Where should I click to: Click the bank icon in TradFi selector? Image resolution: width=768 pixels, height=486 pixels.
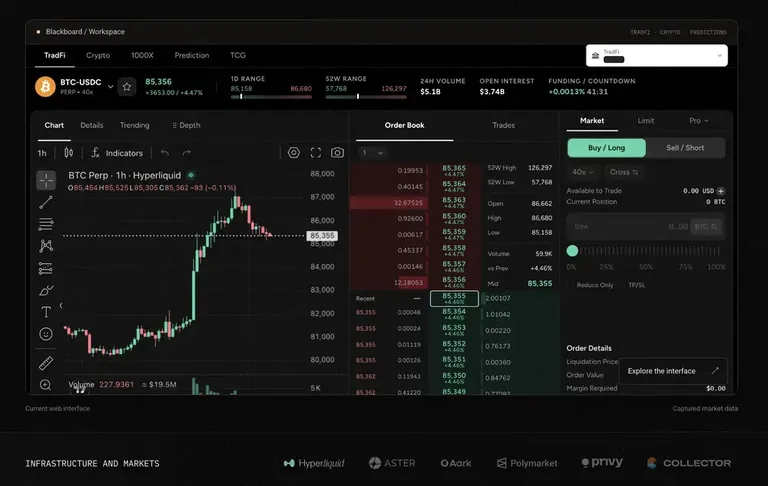pyautogui.click(x=596, y=55)
